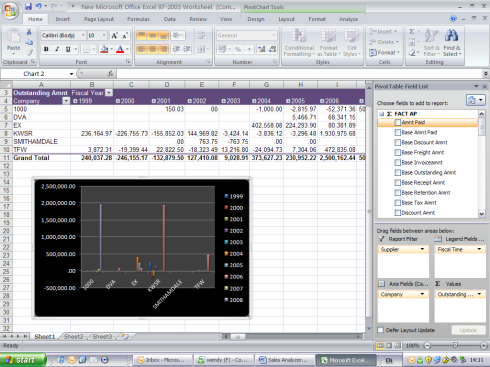The height and width of the screenshot is (367, 490).
Task: Expand the Supplier report filter dropdown
Action: (422, 249)
